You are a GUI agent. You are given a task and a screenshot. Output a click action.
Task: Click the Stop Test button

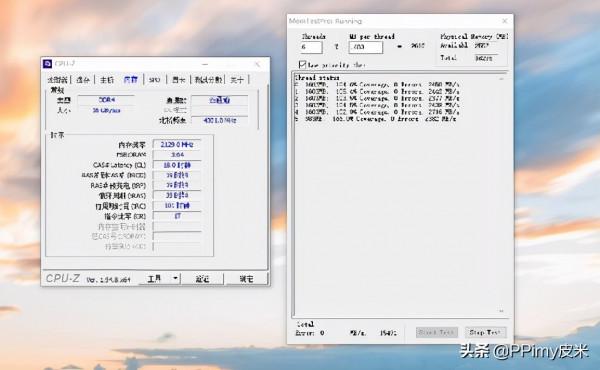(x=485, y=332)
